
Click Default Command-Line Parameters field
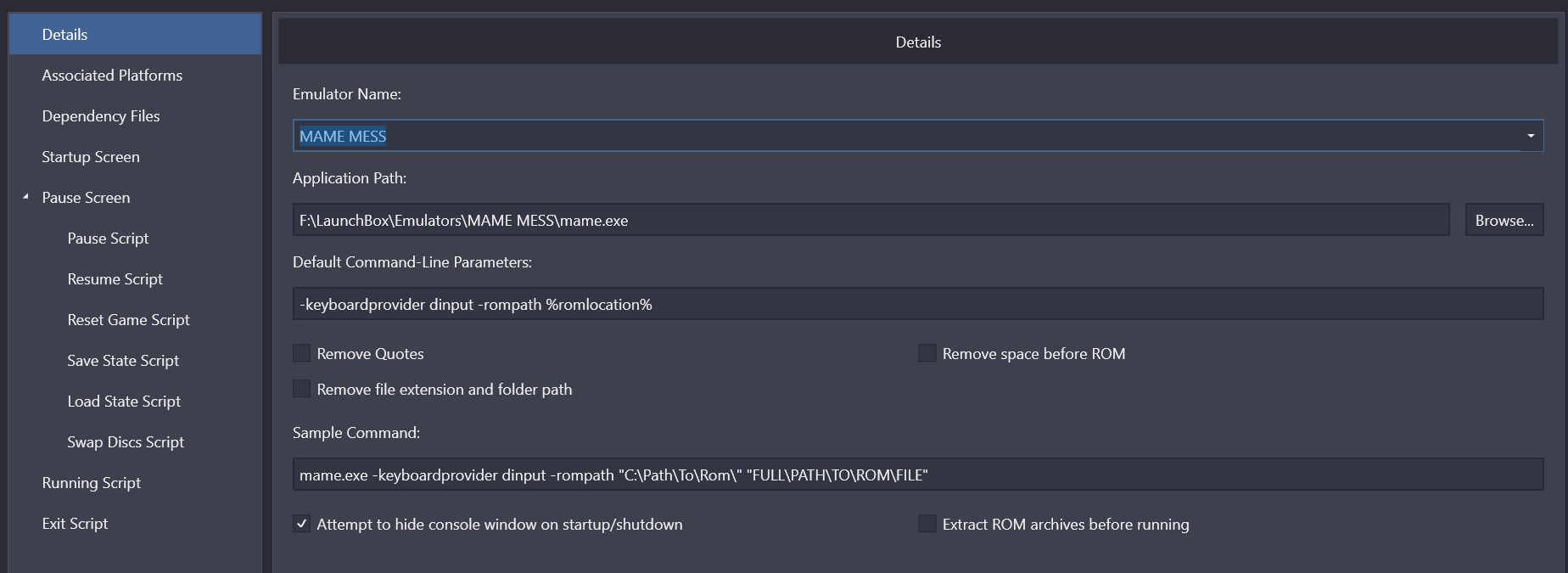(918, 304)
